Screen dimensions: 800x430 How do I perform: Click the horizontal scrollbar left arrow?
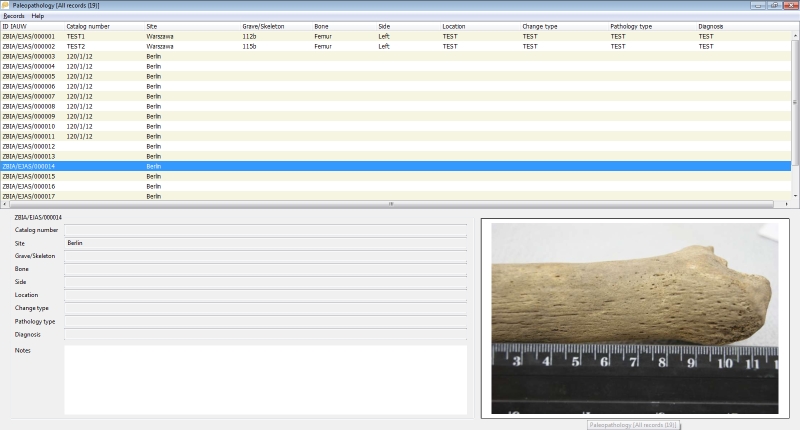coord(4,204)
